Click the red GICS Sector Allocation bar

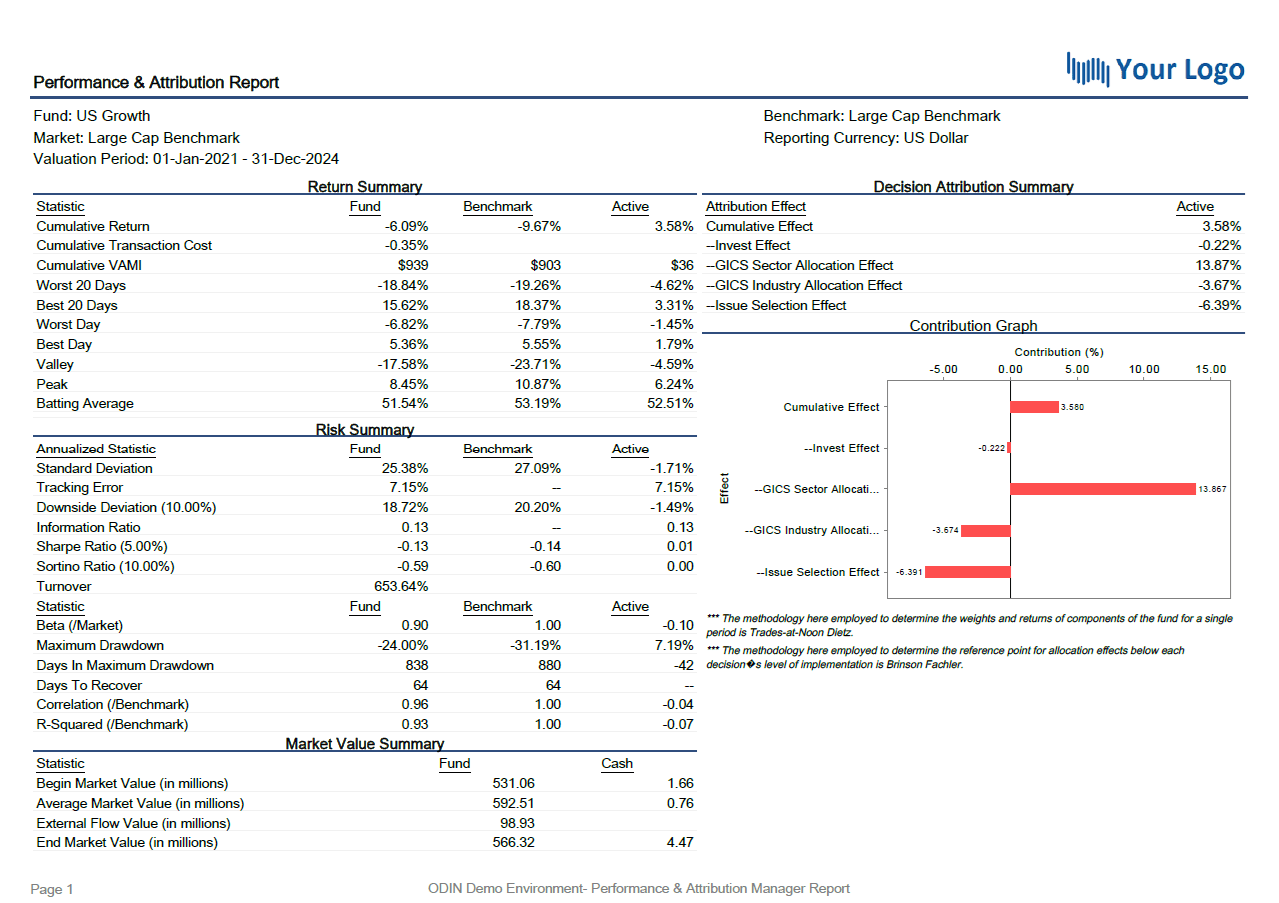(x=1102, y=489)
